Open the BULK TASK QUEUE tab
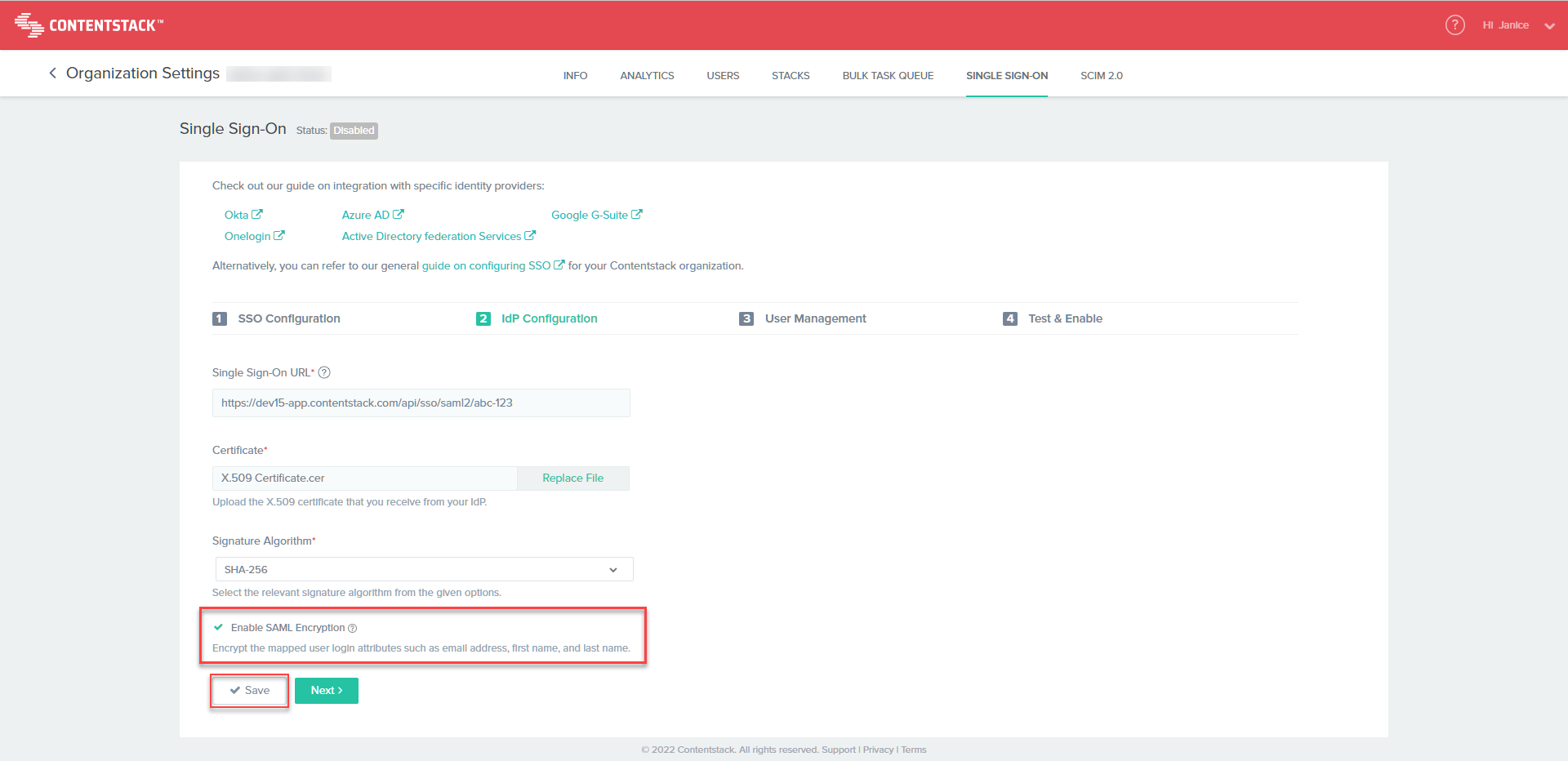Viewport: 1568px width, 761px height. click(x=888, y=75)
